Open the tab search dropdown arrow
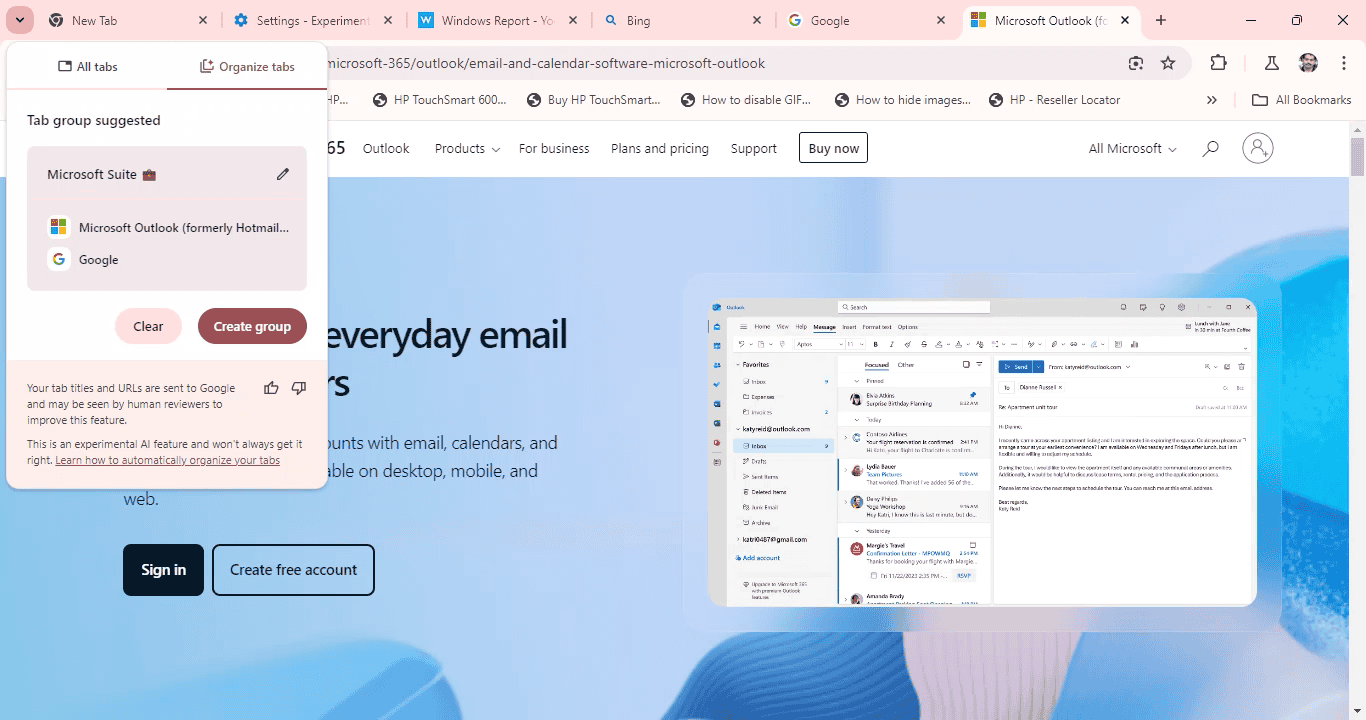The height and width of the screenshot is (720, 1366). [20, 20]
